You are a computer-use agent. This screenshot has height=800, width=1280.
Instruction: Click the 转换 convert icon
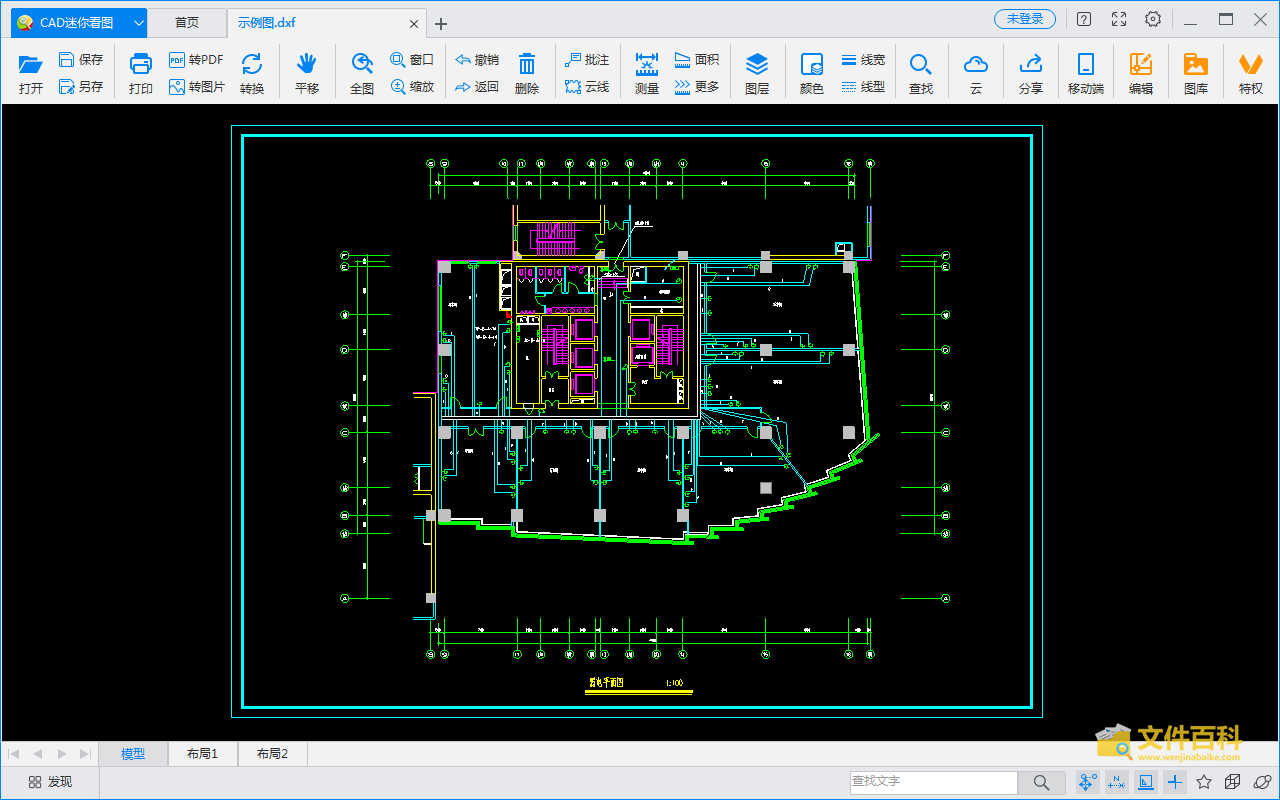point(252,64)
